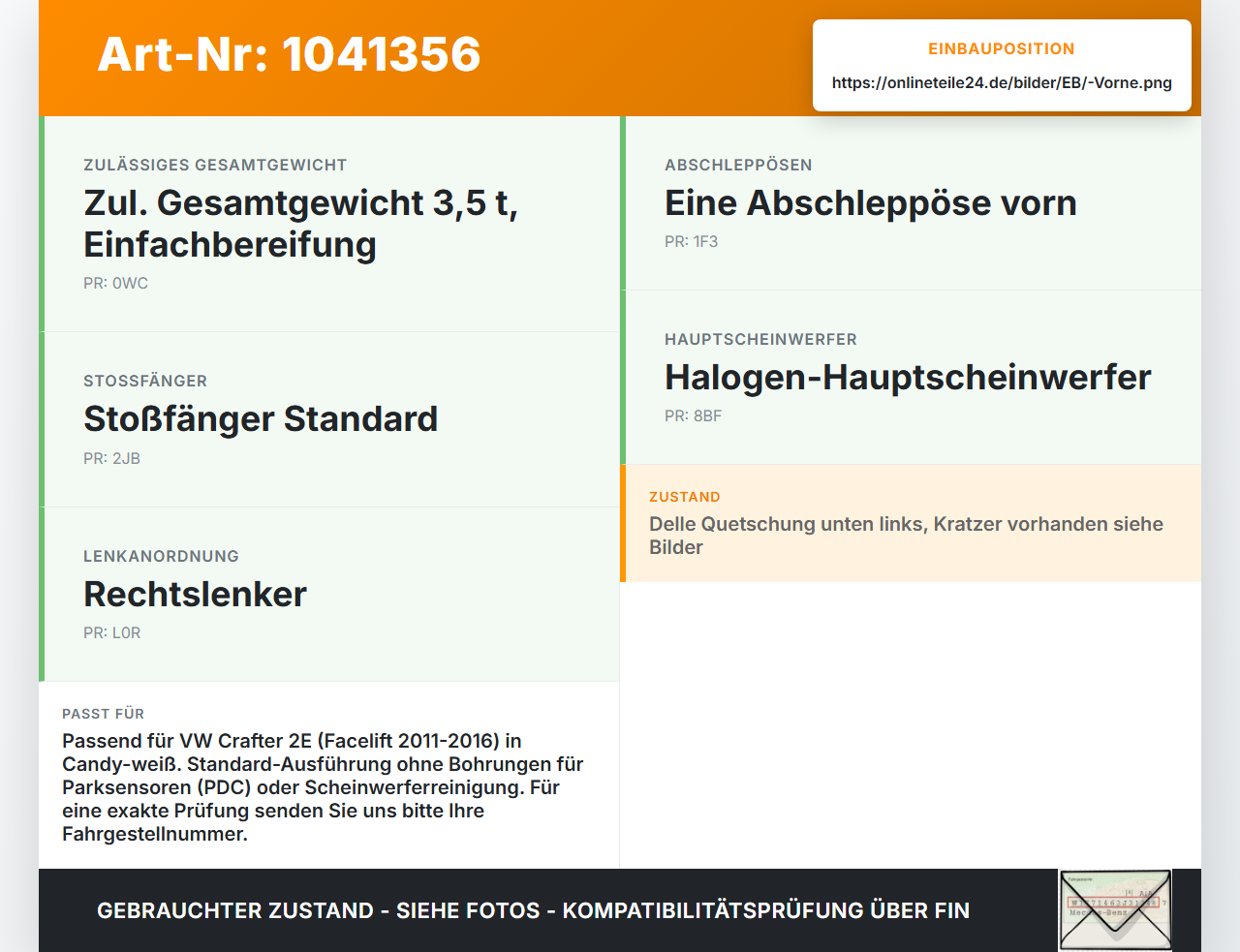
Task: Open the onlineteile24.de Vorne.png image URL
Action: (1002, 82)
